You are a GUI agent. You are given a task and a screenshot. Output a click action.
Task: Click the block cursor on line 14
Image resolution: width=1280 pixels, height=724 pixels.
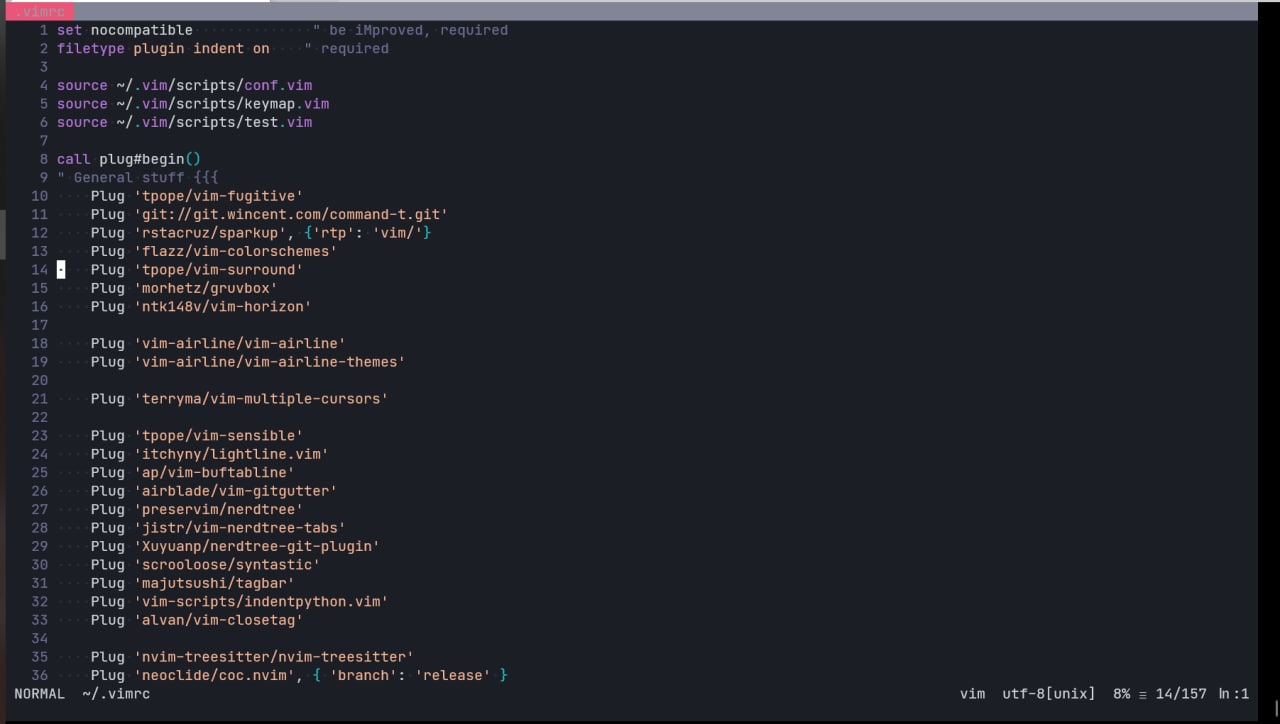[61, 270]
